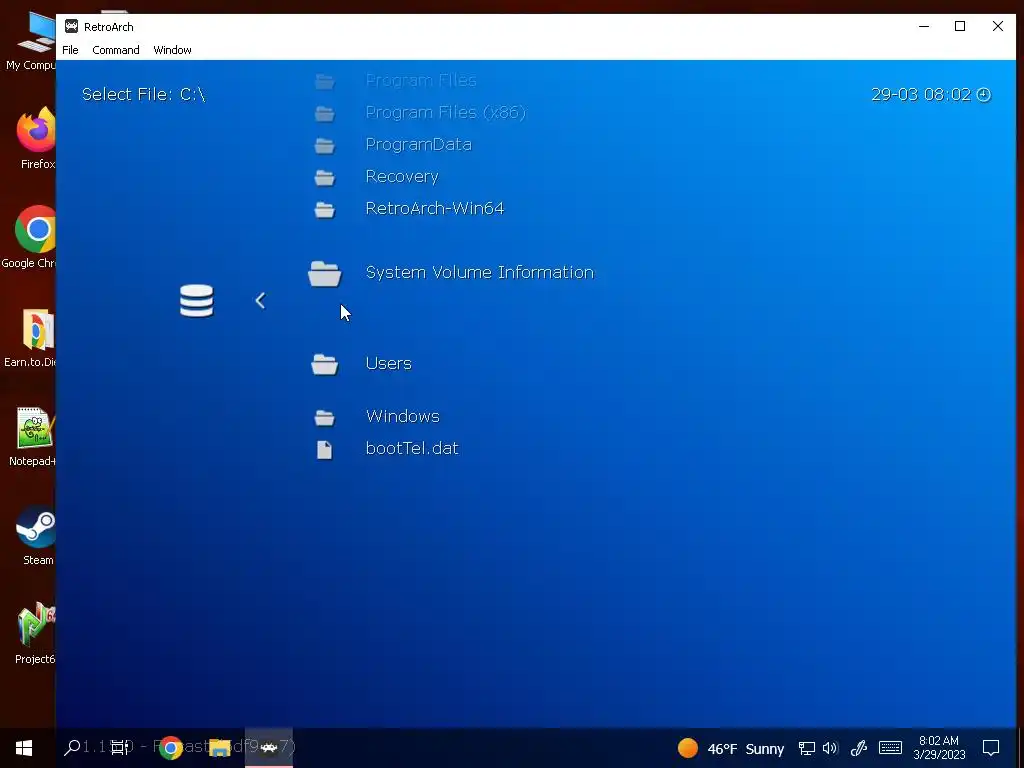Select the Earn.to.Die desktop archive icon

31,338
